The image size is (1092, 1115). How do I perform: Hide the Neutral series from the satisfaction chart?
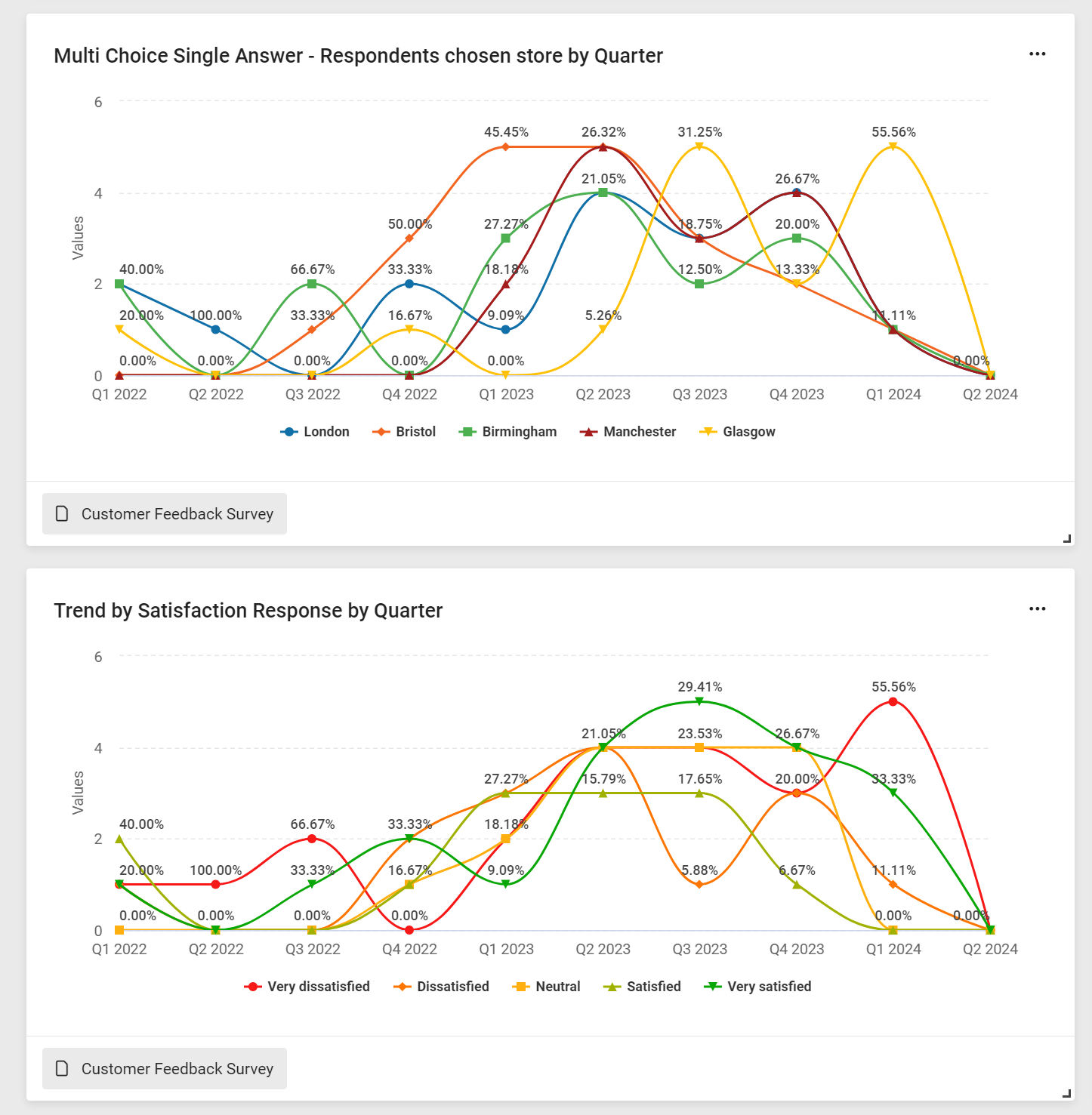(x=558, y=986)
